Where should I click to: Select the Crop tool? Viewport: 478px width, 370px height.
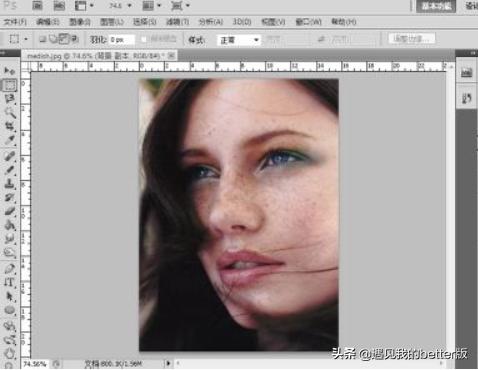9,127
